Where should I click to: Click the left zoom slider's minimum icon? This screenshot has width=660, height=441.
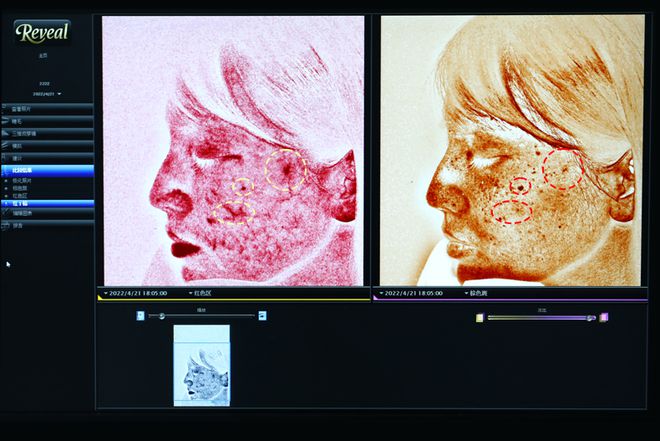[140, 316]
